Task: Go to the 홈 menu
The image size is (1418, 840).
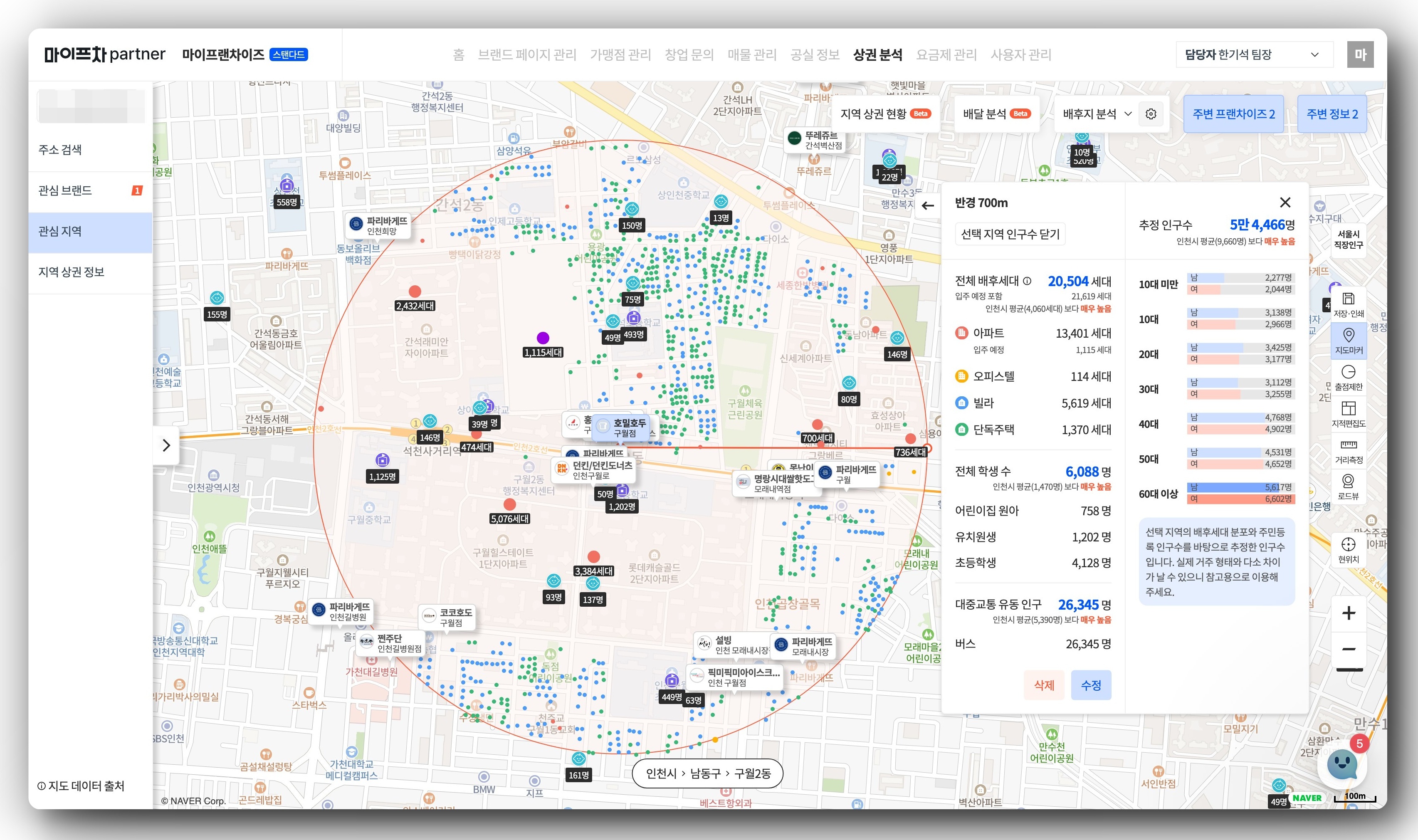Action: [x=458, y=54]
